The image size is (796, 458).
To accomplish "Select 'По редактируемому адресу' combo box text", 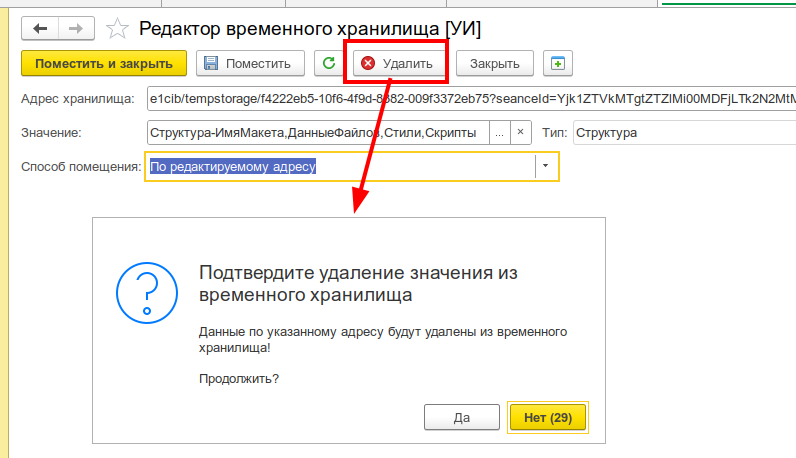I will click(x=233, y=166).
